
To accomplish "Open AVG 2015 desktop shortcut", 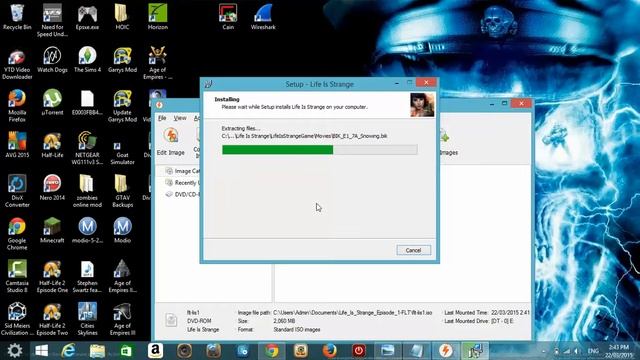I will point(17,145).
